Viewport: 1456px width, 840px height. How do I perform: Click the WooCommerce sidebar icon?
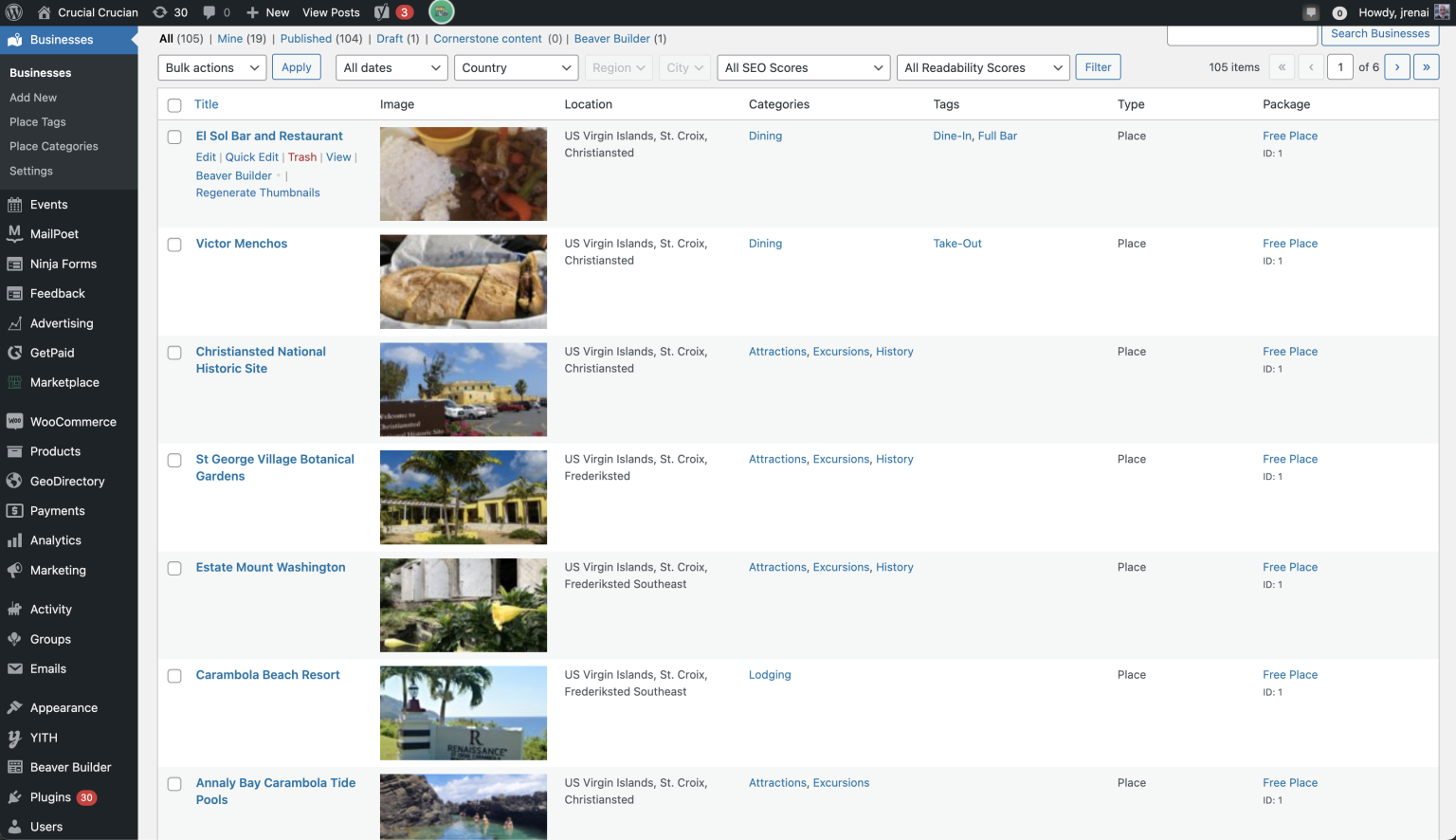[14, 422]
